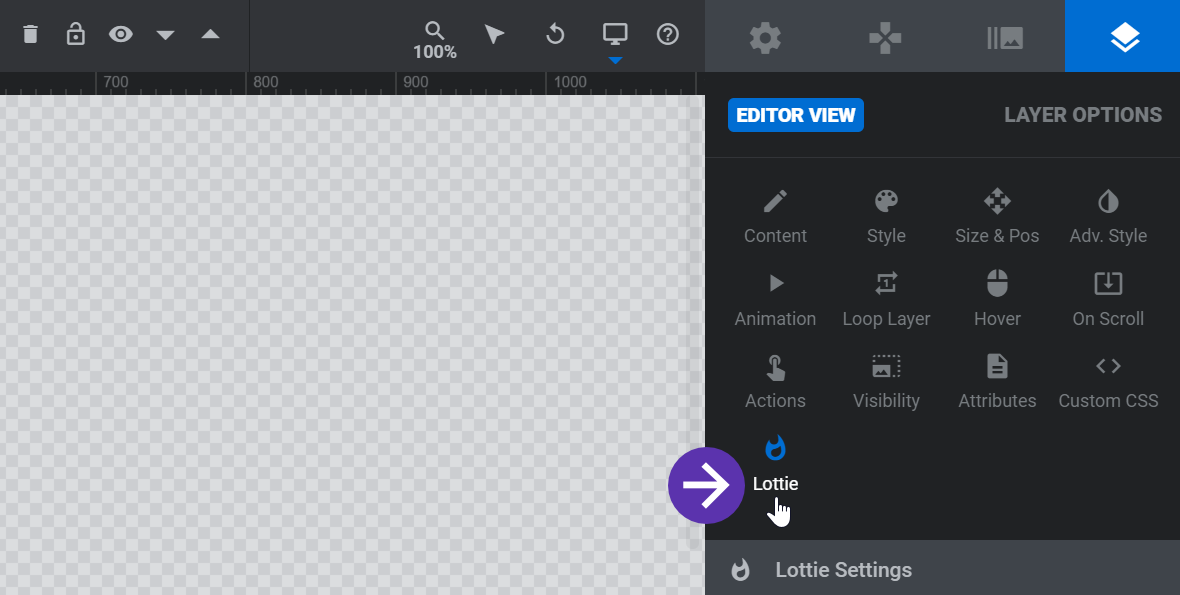The width and height of the screenshot is (1180, 595).
Task: Collapse the Lottie Settings section header
Action: pyautogui.click(x=942, y=569)
